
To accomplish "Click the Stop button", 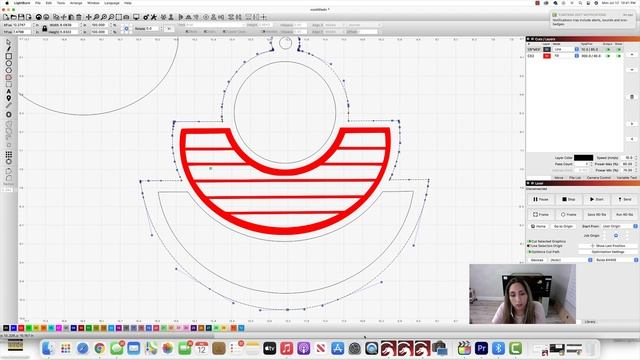I will (x=569, y=200).
